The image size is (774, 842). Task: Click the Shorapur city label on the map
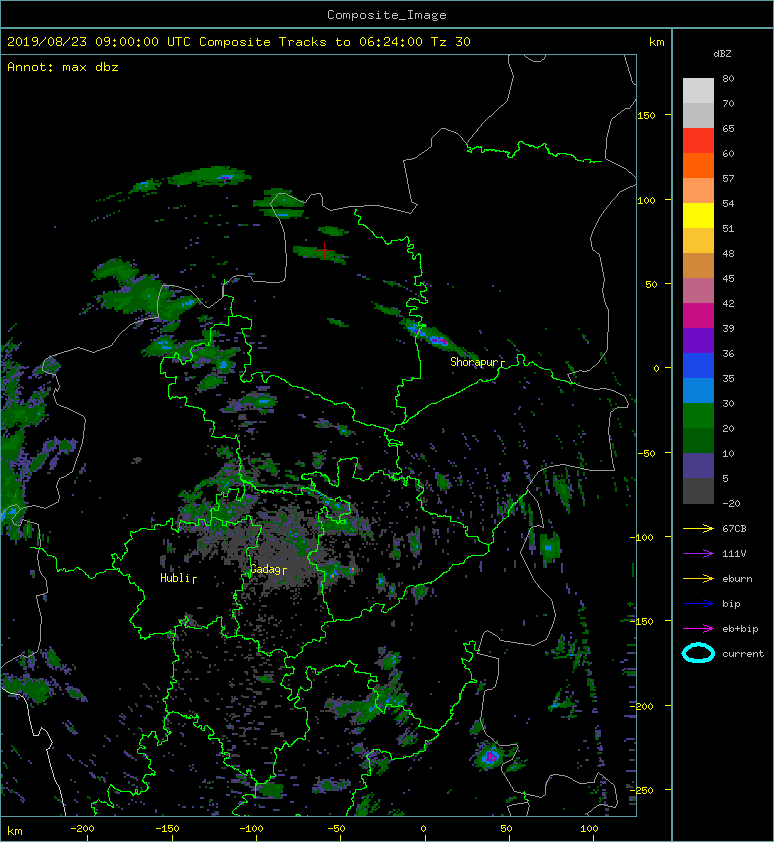[474, 362]
